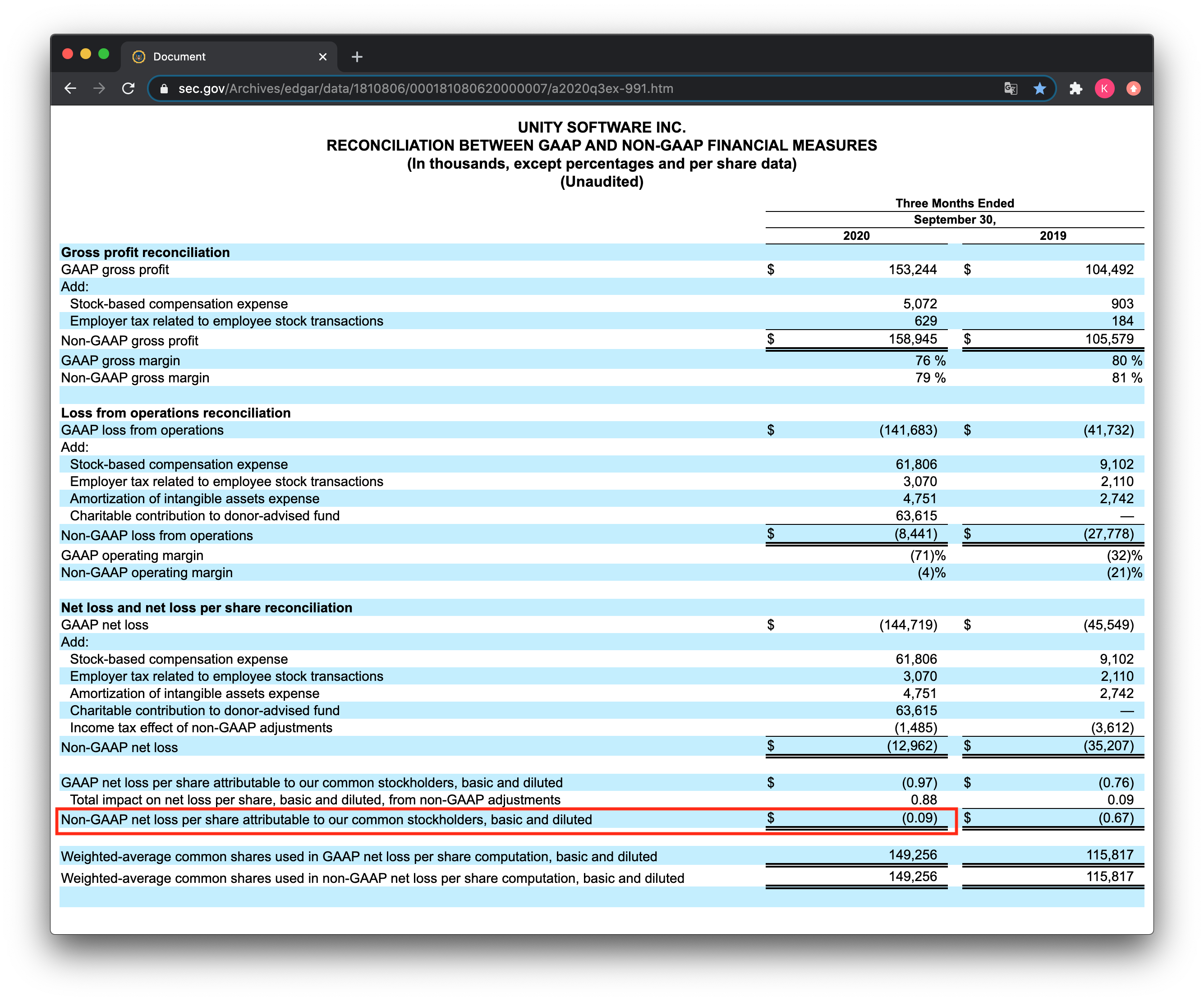Click the Gross profit reconciliation heading

pyautogui.click(x=145, y=252)
